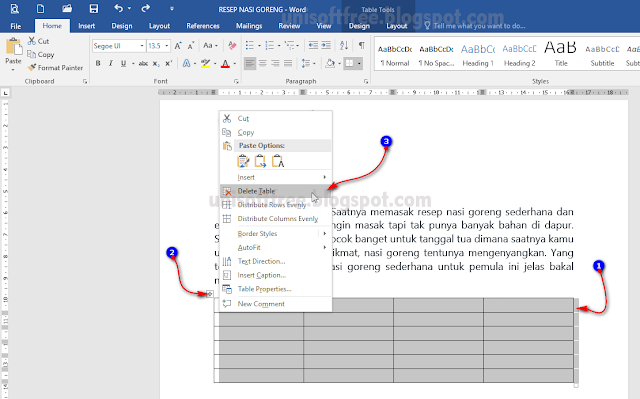Create a new blank document icon
The image size is (640, 399).
pos(40,9)
